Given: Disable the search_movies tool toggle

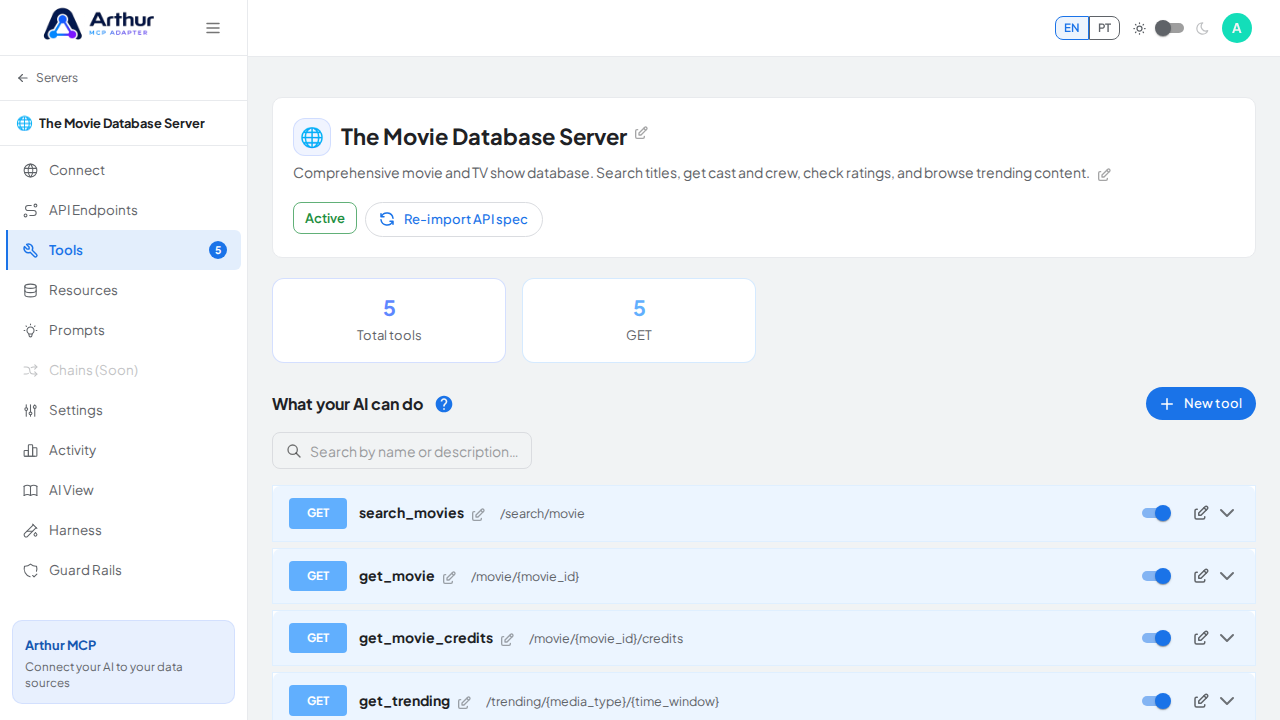Looking at the screenshot, I should tap(1156, 513).
